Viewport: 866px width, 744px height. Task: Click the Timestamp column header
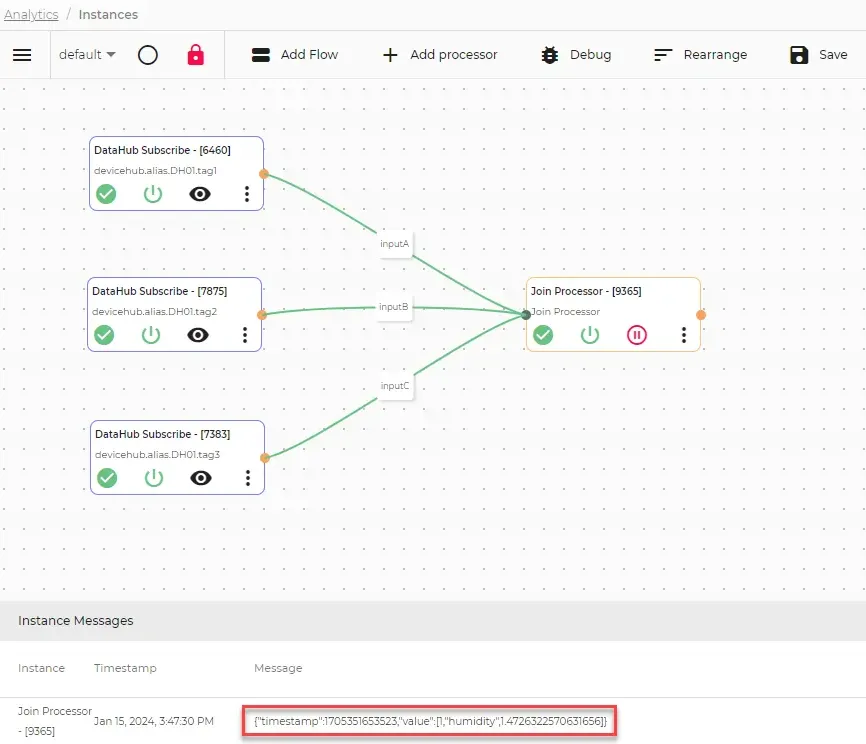point(125,668)
